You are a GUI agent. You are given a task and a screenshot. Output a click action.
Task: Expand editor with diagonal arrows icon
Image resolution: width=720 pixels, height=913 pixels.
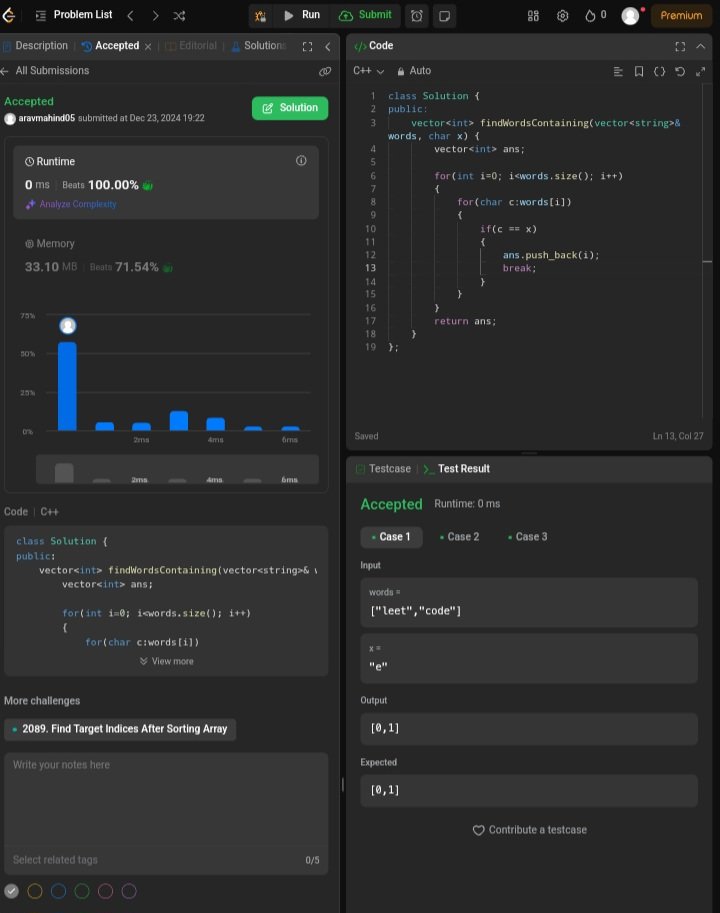701,72
